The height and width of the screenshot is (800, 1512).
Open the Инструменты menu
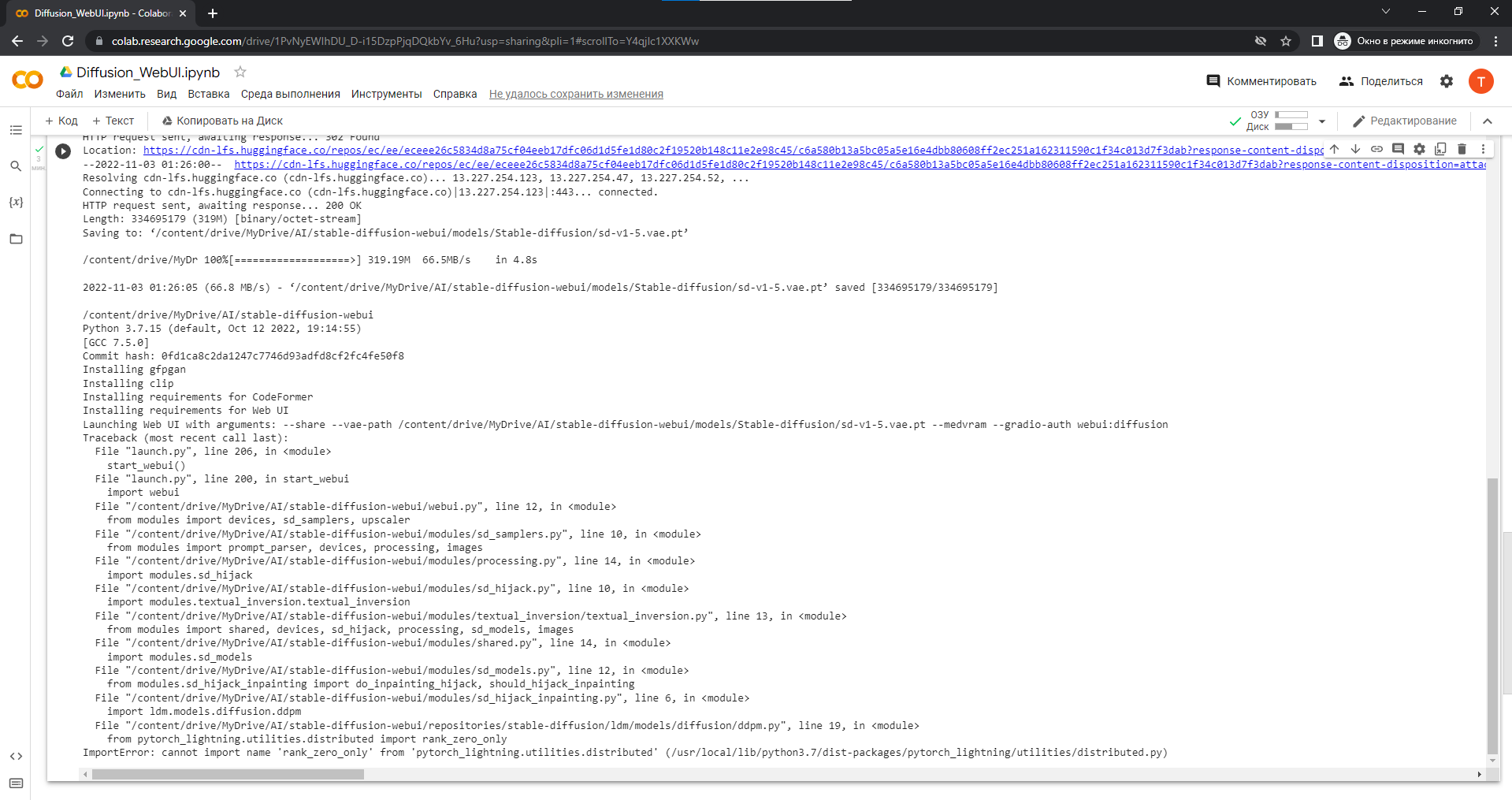pos(386,93)
